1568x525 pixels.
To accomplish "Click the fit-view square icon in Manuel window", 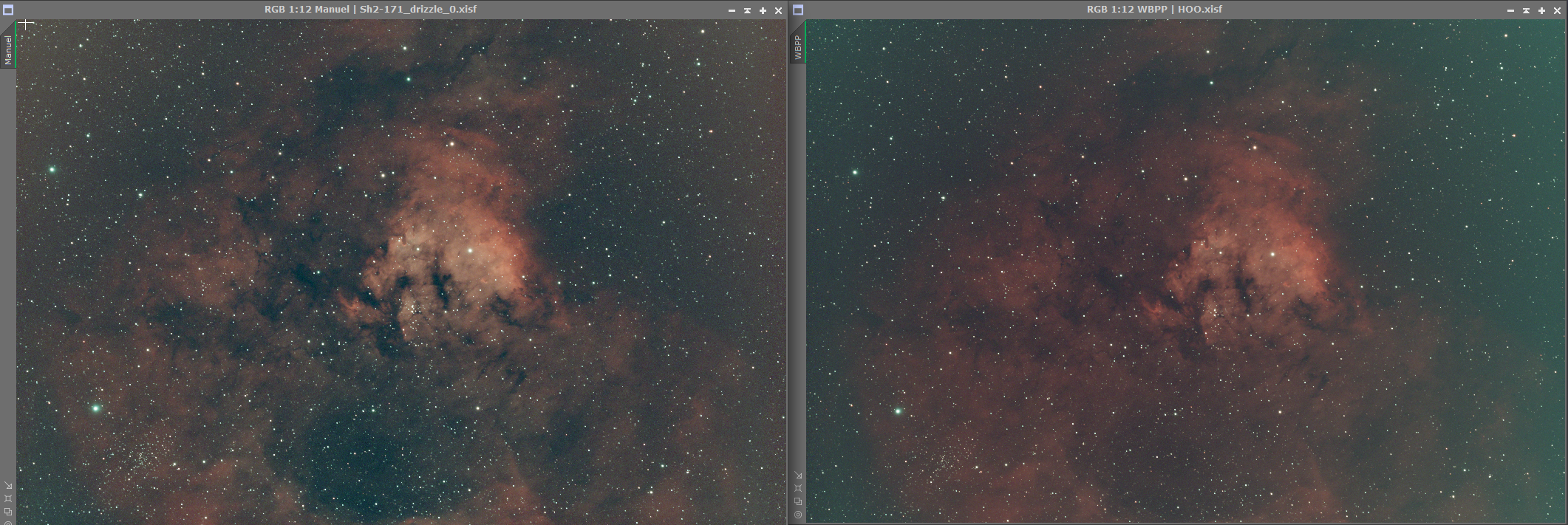I will [x=8, y=498].
